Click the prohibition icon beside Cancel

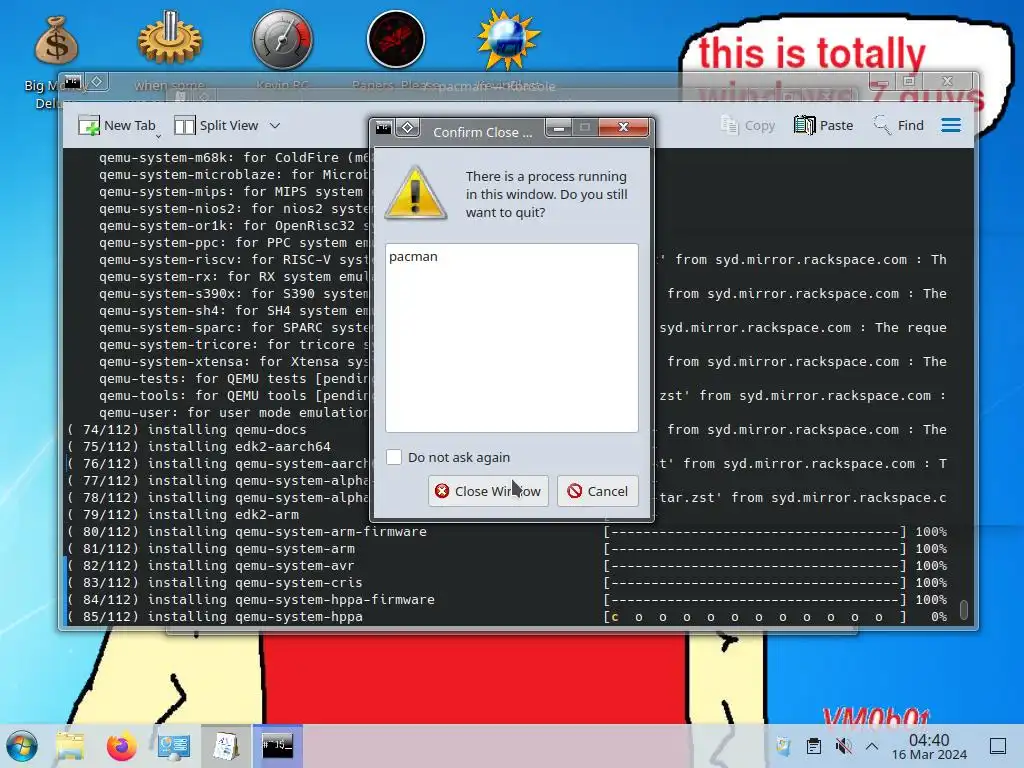click(575, 491)
